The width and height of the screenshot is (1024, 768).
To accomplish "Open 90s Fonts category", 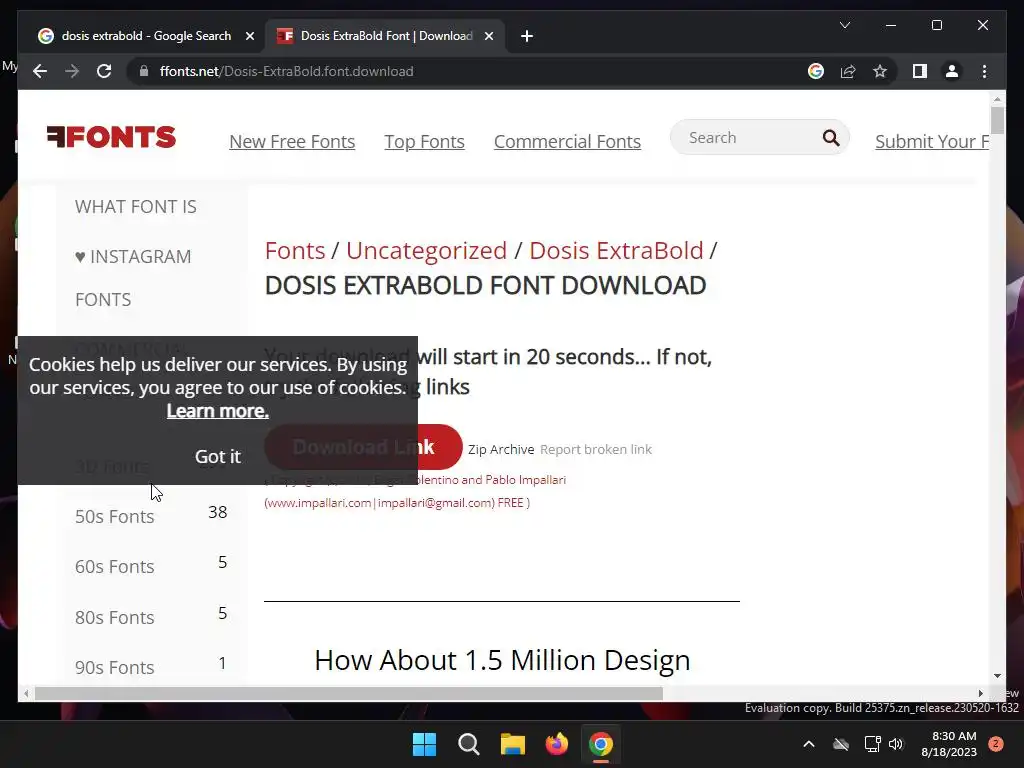I will (x=114, y=667).
